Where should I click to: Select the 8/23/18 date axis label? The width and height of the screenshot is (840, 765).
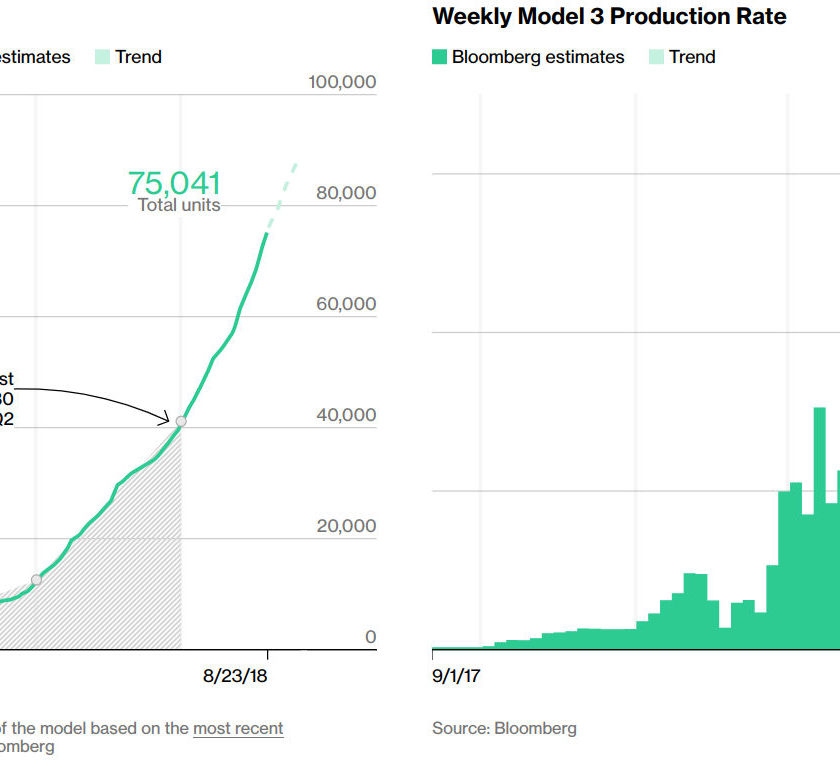(235, 676)
